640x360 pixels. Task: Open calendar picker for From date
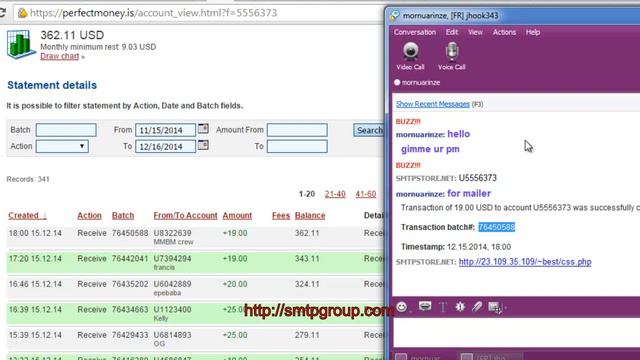pos(203,129)
